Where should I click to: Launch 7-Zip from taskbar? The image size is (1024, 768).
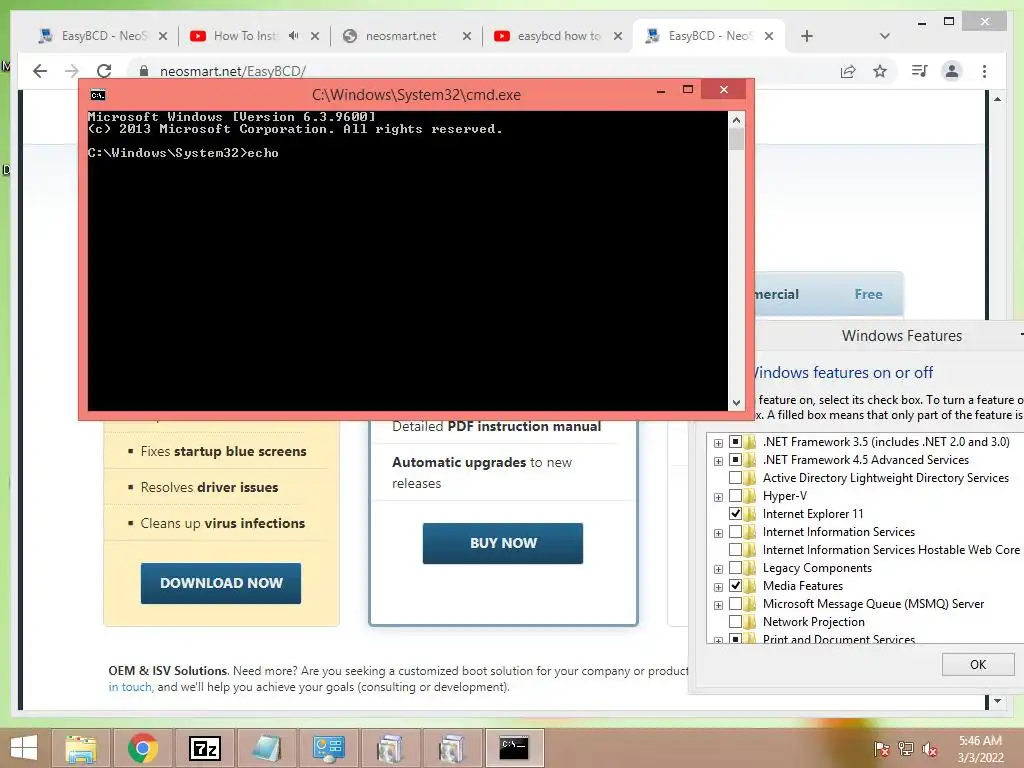(x=204, y=748)
